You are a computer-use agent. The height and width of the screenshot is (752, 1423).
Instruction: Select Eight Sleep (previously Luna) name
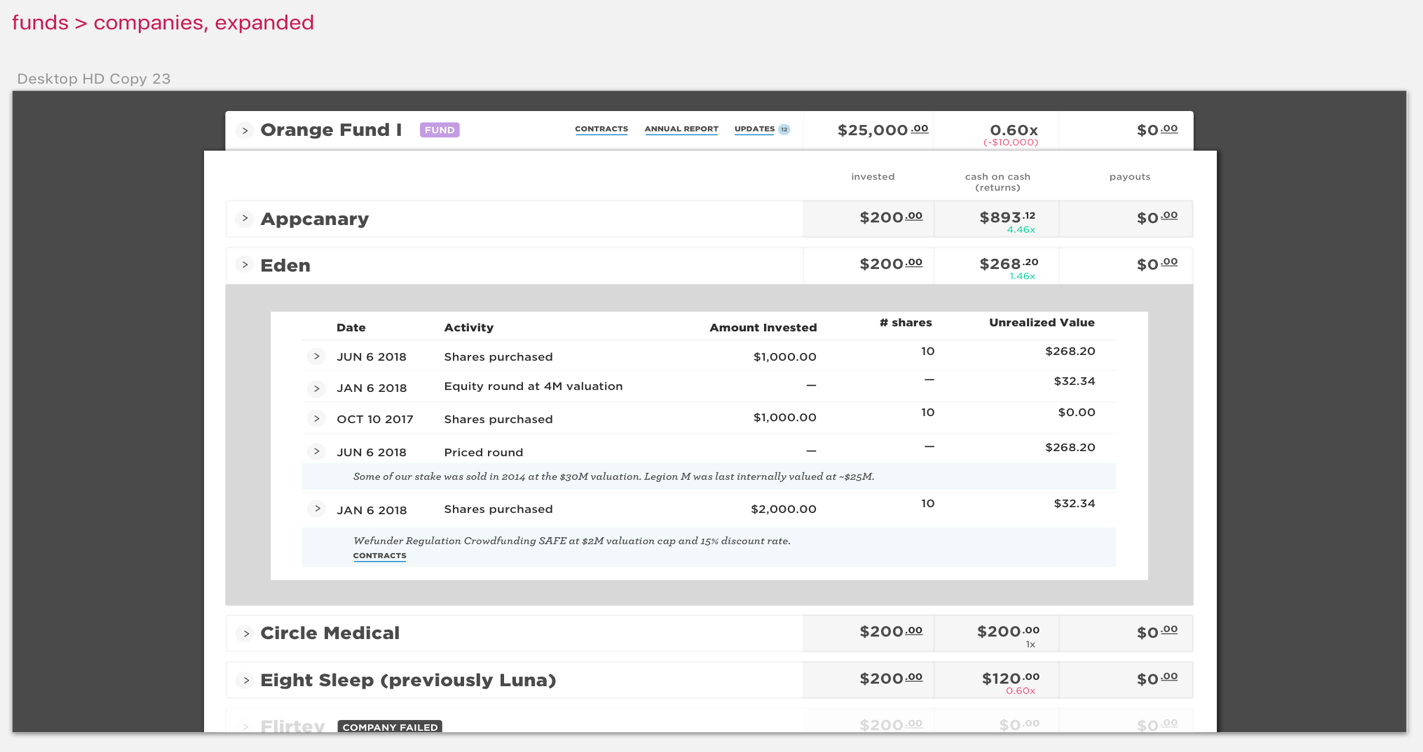point(408,680)
